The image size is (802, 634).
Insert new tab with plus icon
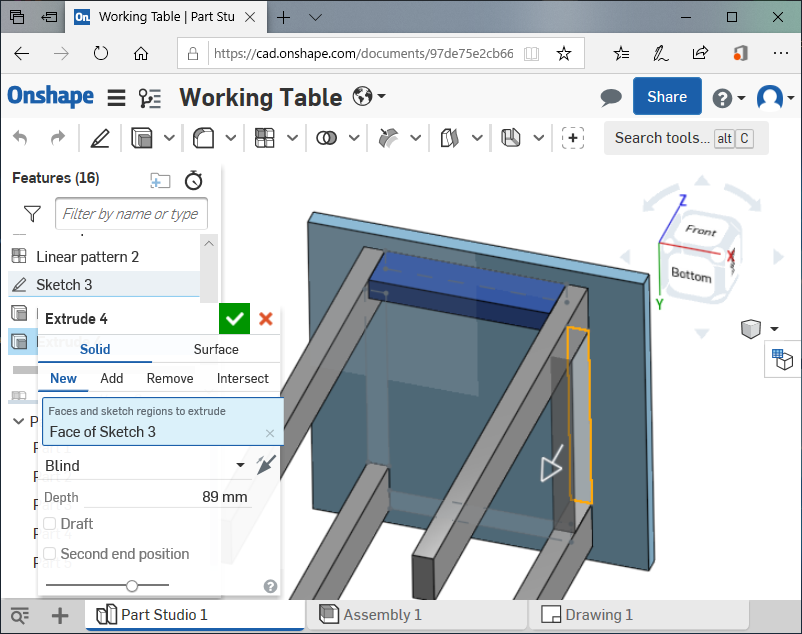(x=60, y=616)
